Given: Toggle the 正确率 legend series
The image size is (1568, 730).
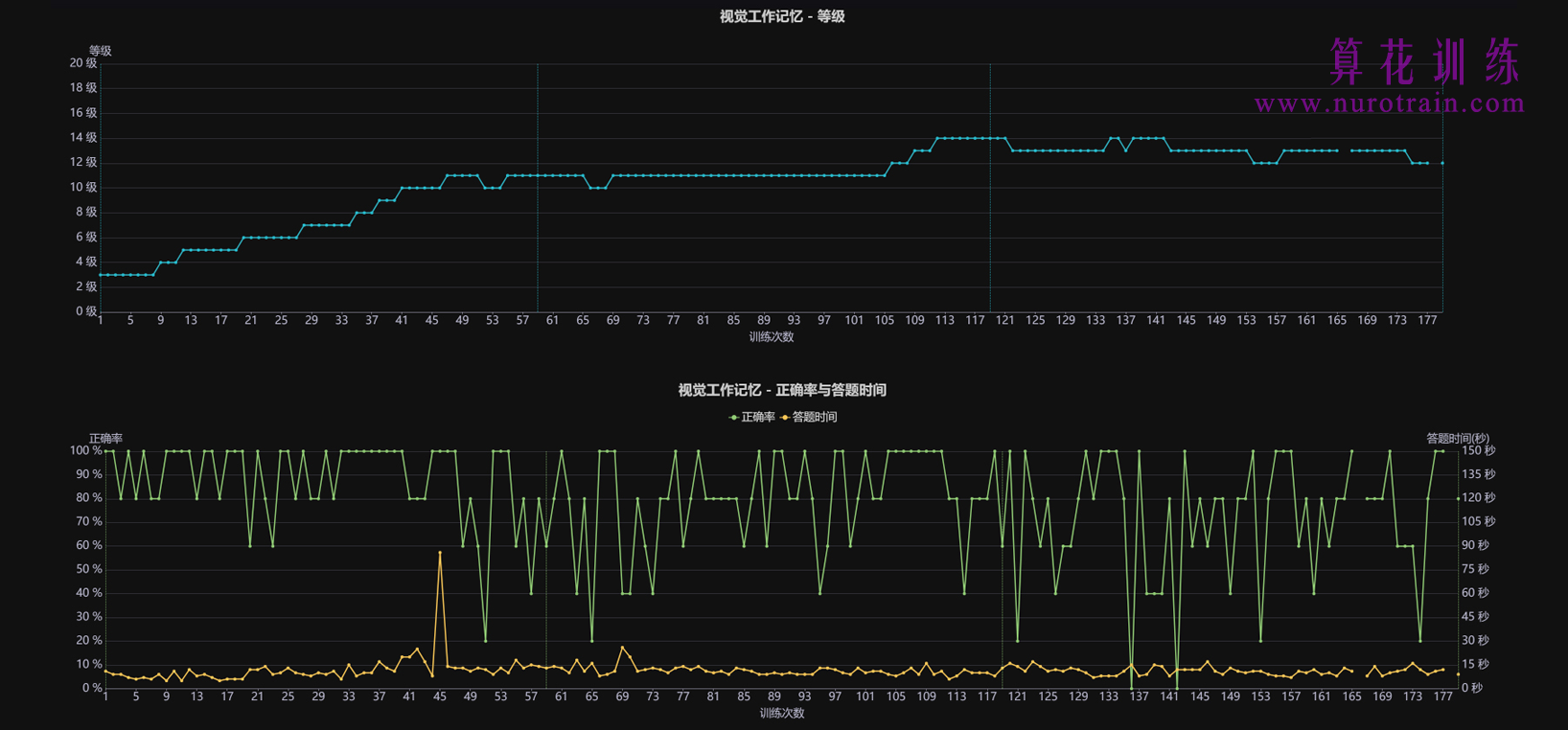Looking at the screenshot, I should point(752,417).
